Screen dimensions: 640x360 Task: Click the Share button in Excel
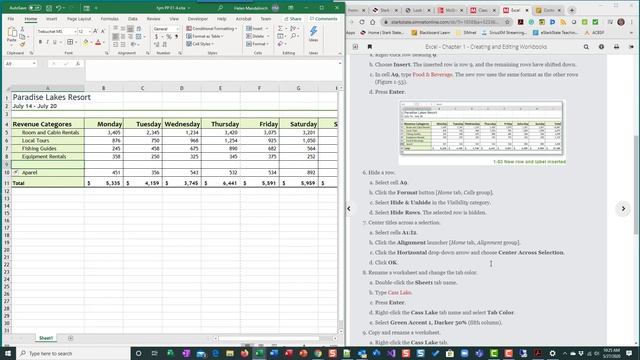pyautogui.click(x=293, y=19)
